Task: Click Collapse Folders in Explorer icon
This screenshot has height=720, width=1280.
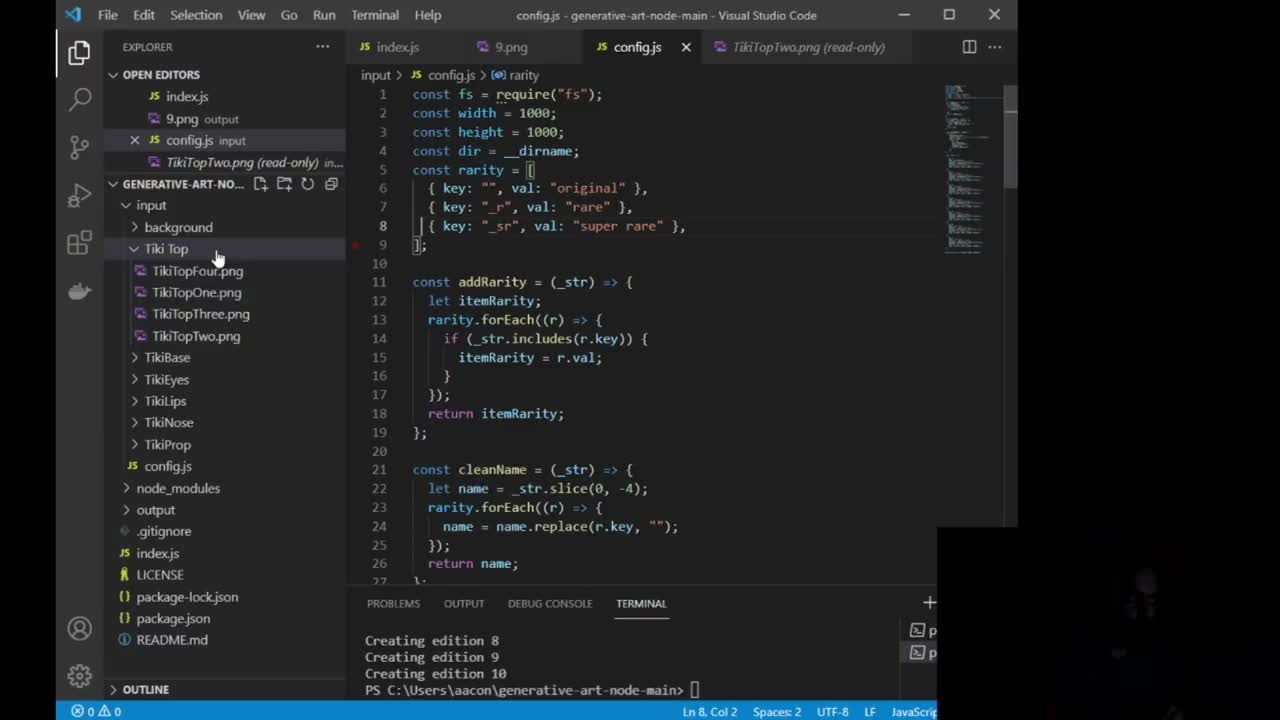Action: 331,184
